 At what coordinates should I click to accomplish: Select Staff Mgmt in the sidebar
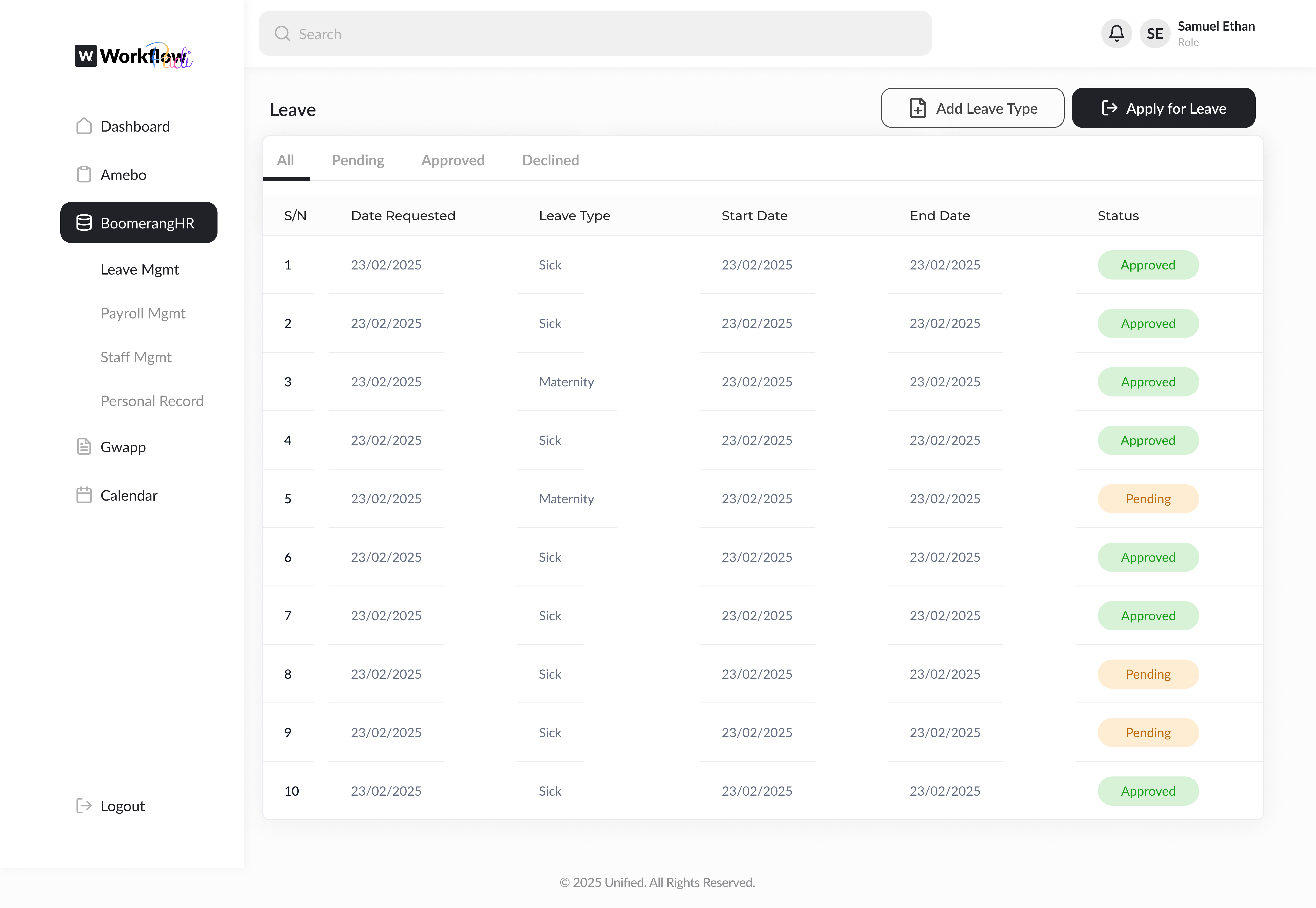point(136,357)
